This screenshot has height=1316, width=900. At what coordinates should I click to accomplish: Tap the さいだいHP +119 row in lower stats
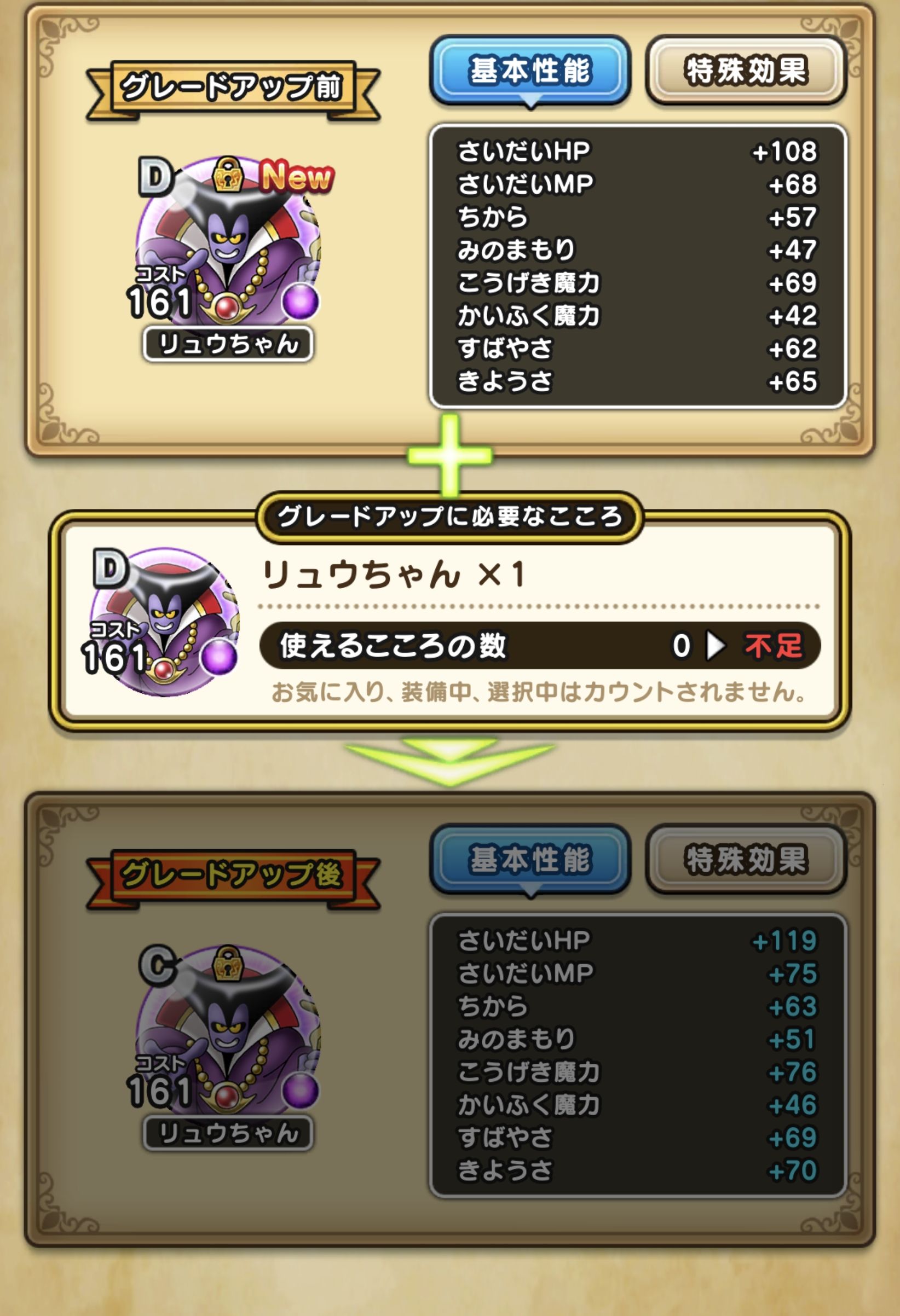click(x=638, y=941)
